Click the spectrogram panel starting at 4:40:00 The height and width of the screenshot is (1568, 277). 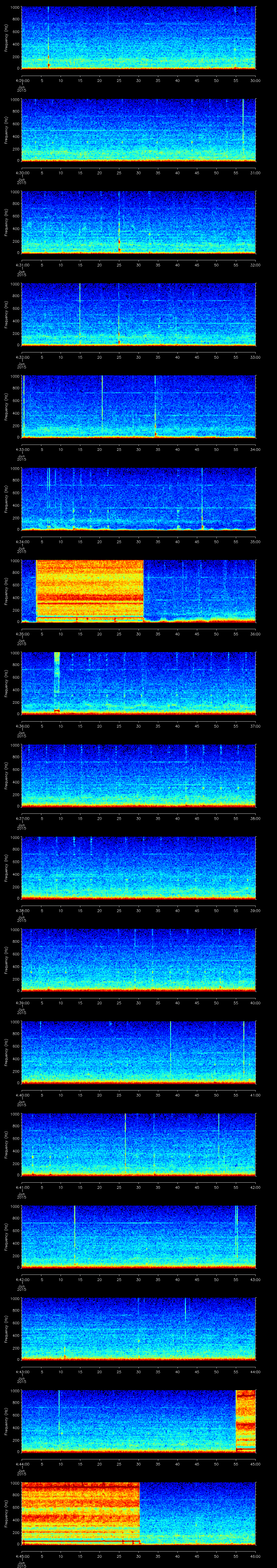point(139,1052)
